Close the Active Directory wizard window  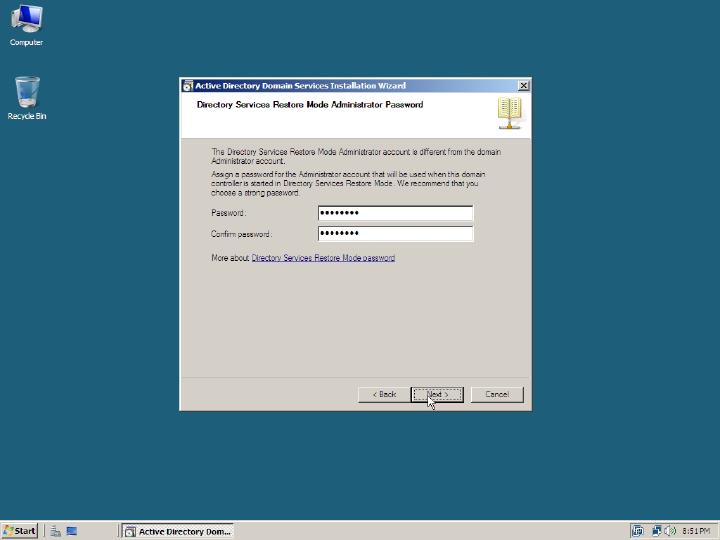pyautogui.click(x=523, y=85)
